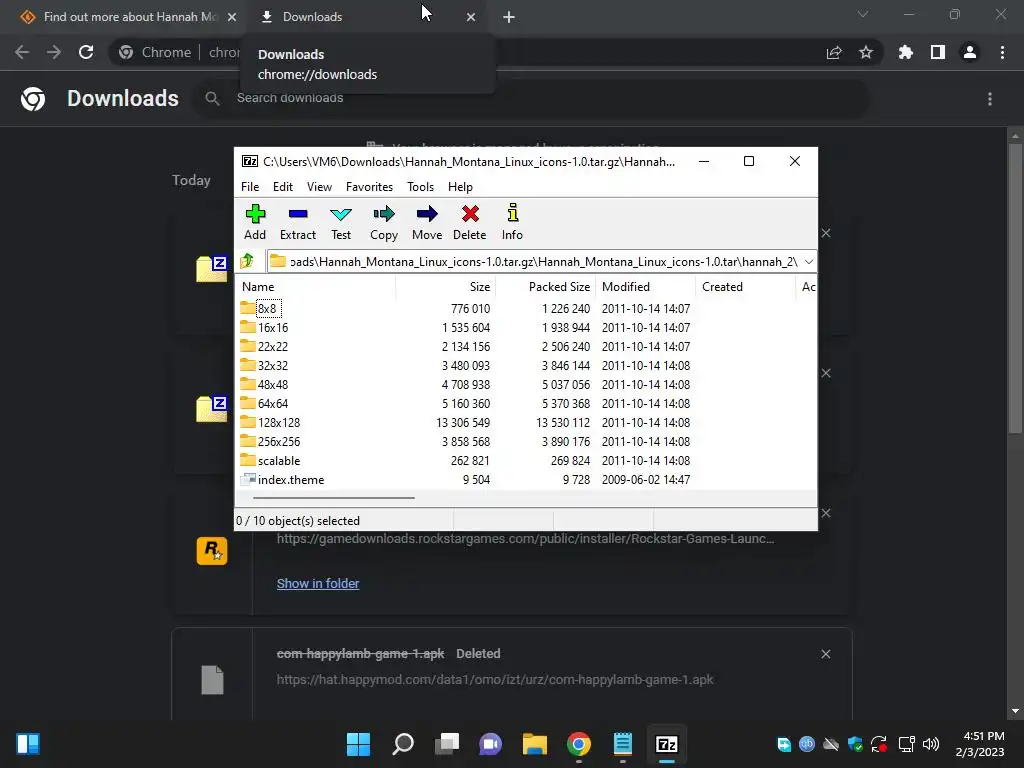Screen dimensions: 1024x768
Task: Open the Edit menu in 7-Zip
Action: coord(283,187)
